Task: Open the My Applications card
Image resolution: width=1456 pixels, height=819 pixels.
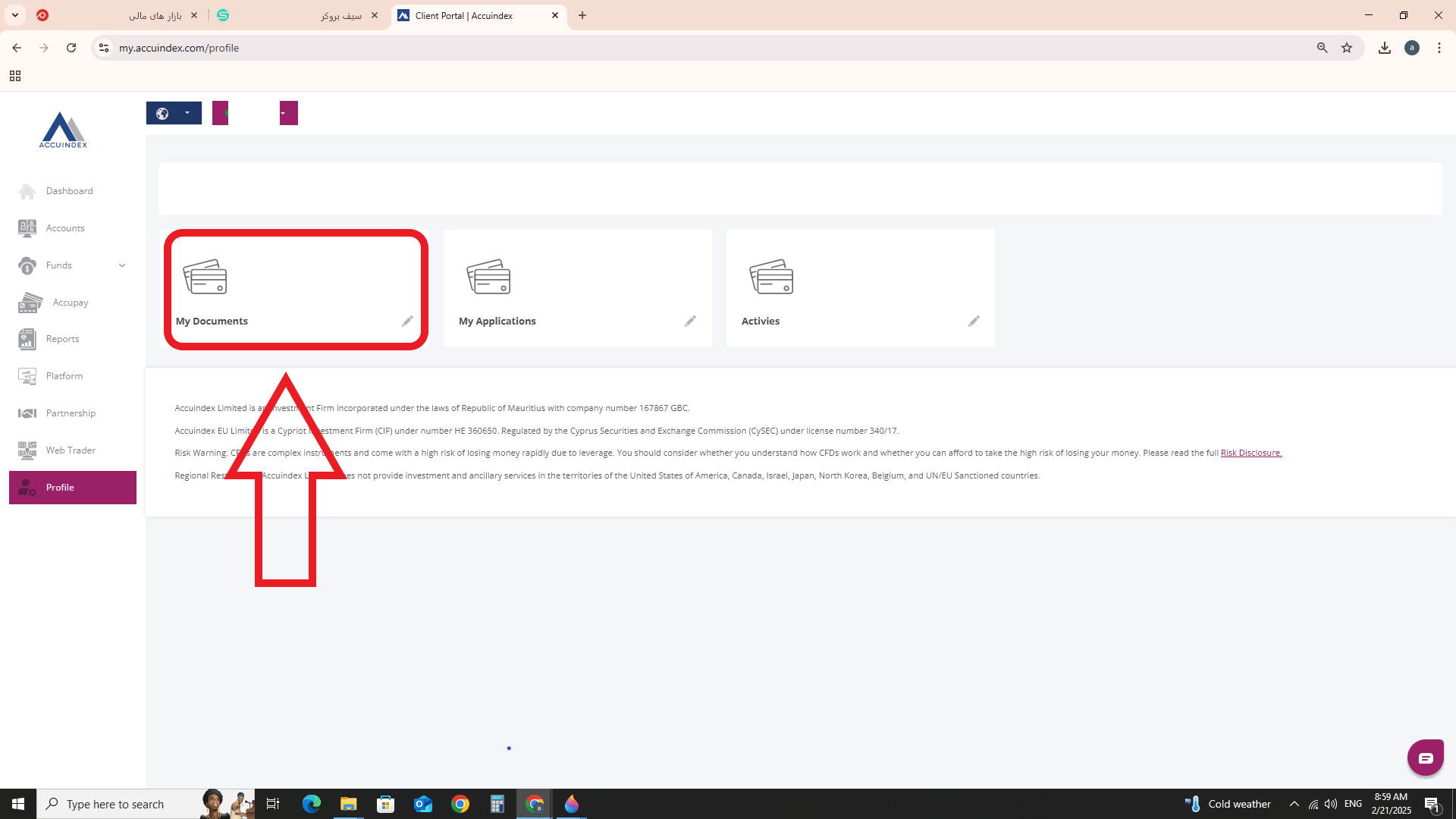Action: tap(578, 288)
